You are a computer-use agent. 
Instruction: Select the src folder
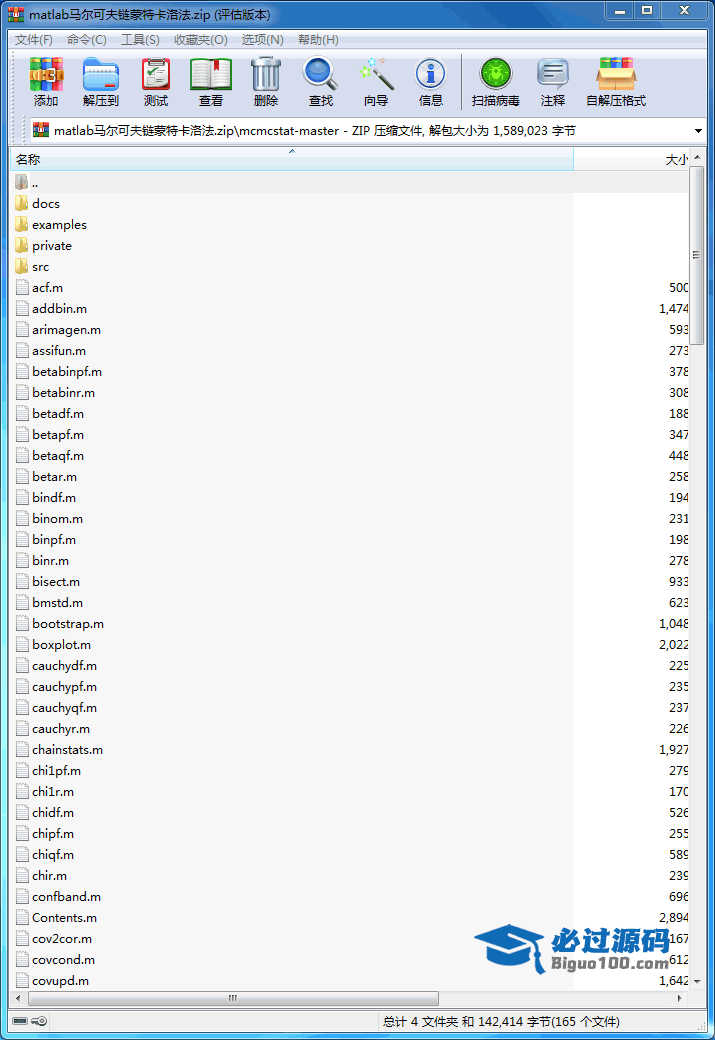click(x=32, y=267)
